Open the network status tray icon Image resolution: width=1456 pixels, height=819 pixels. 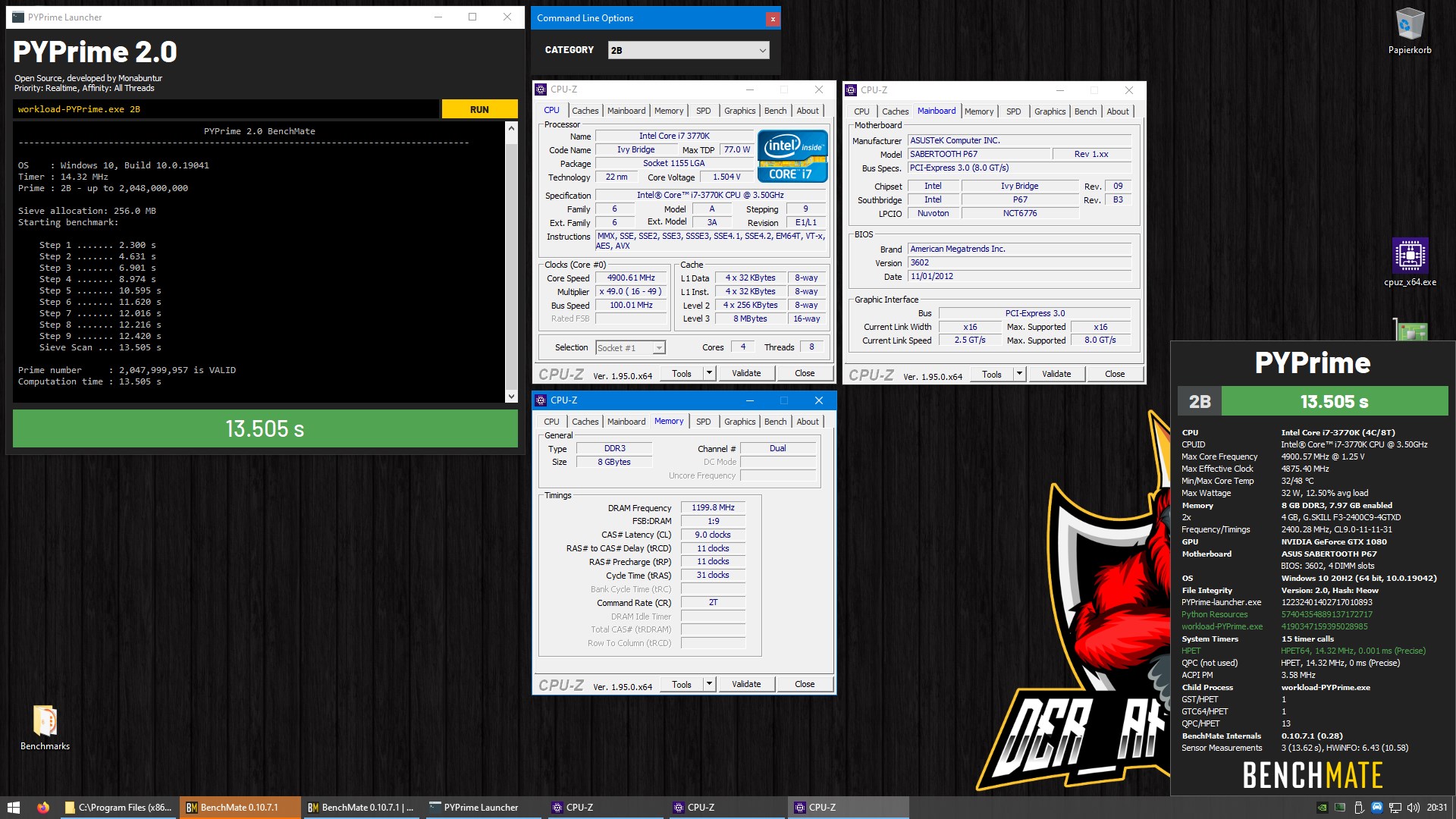[x=1395, y=808]
